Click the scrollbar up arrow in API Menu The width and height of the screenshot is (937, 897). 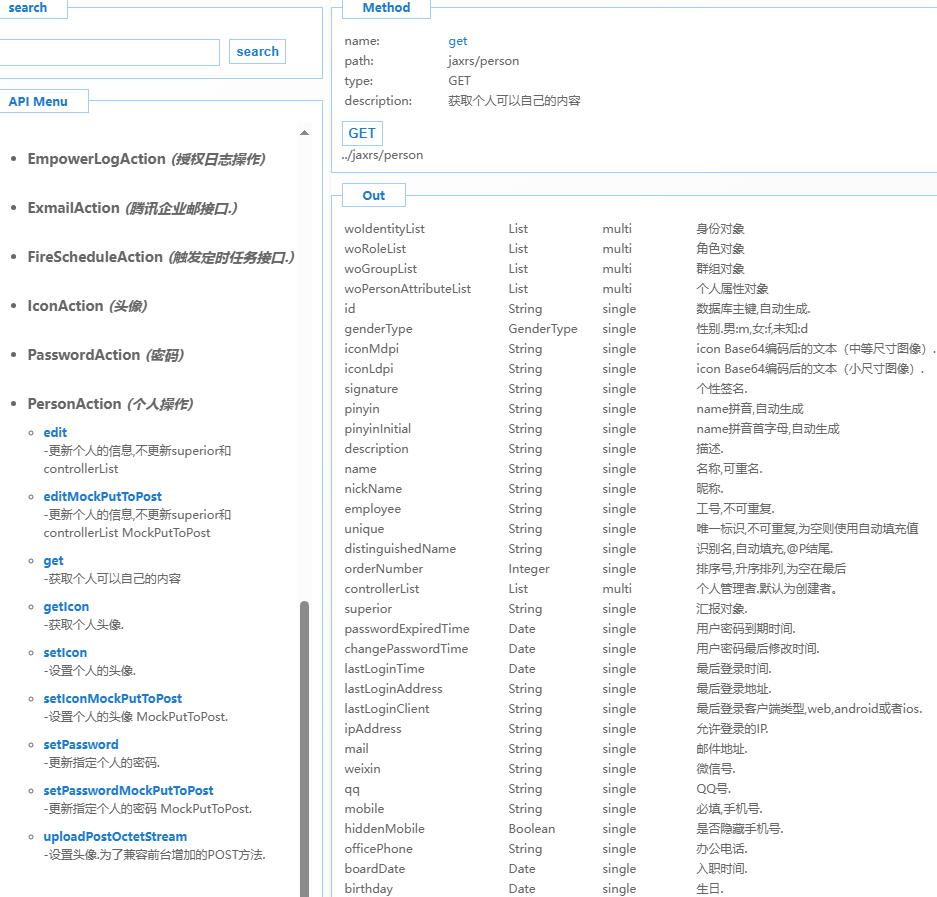304,131
